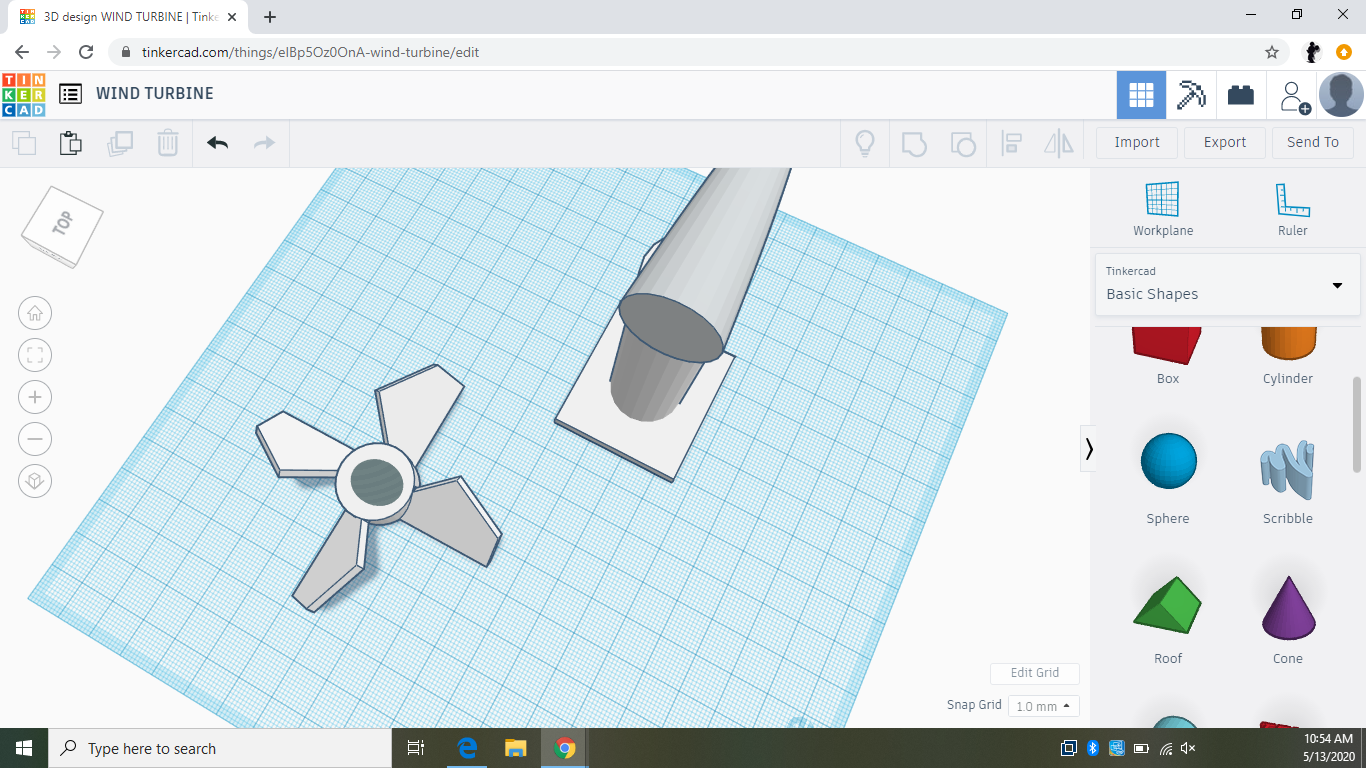The height and width of the screenshot is (768, 1366).
Task: Toggle orthographic view in the left sidebar
Action: tap(35, 481)
